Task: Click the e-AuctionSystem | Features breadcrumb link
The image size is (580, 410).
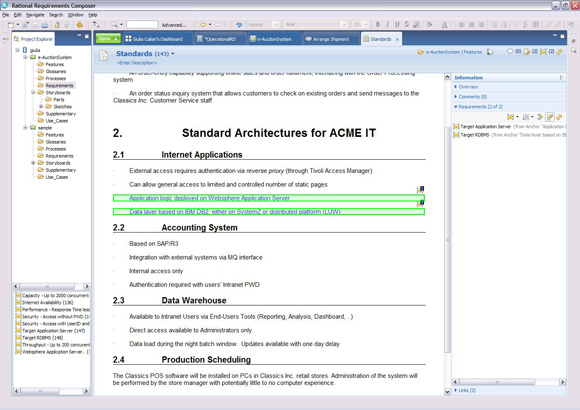Action: pos(454,52)
